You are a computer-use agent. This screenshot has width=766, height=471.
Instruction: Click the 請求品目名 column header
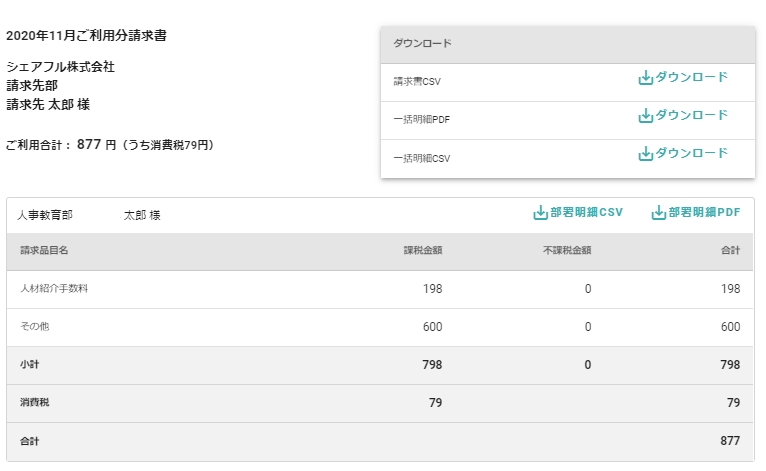tap(44, 250)
